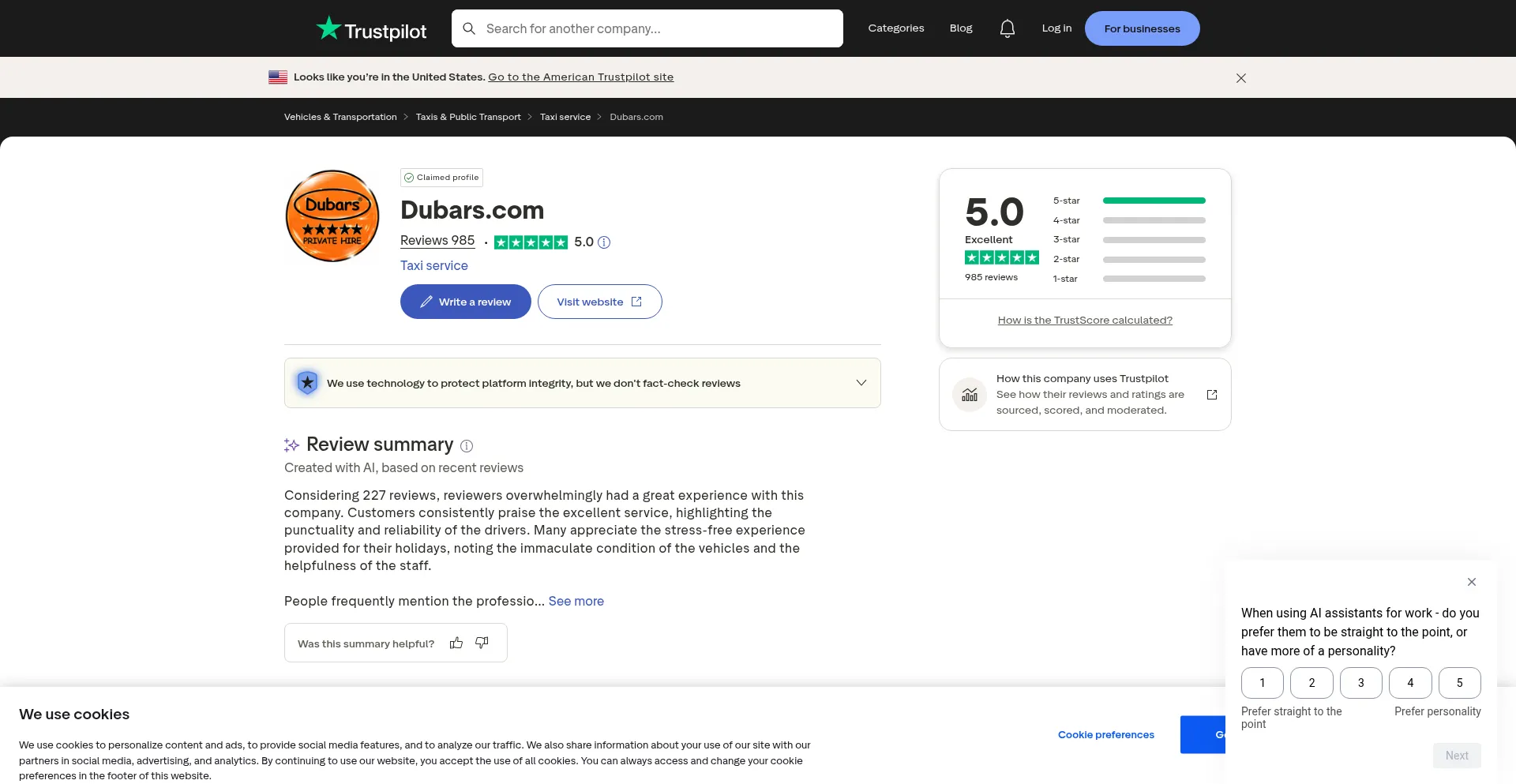Open How this company uses Trustpilot card
The height and width of the screenshot is (784, 1516).
click(1085, 395)
